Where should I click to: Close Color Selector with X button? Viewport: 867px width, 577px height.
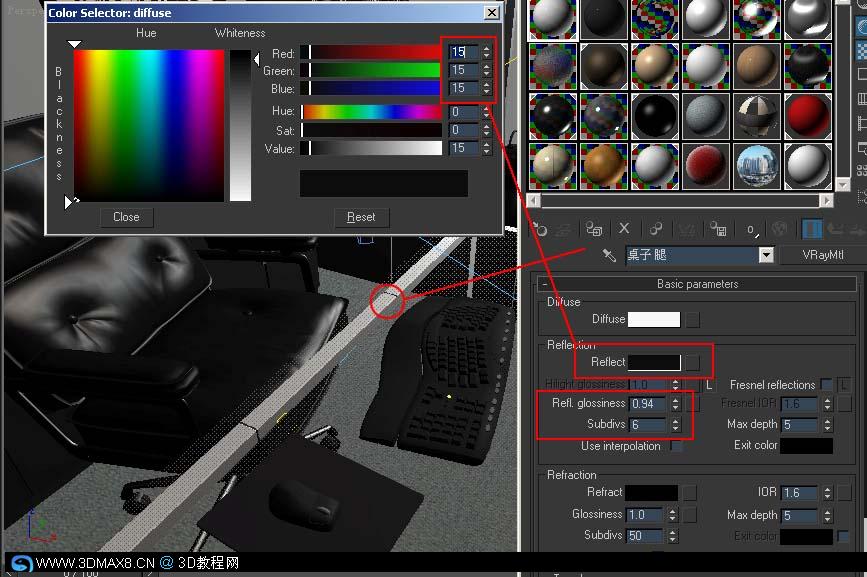coord(492,13)
